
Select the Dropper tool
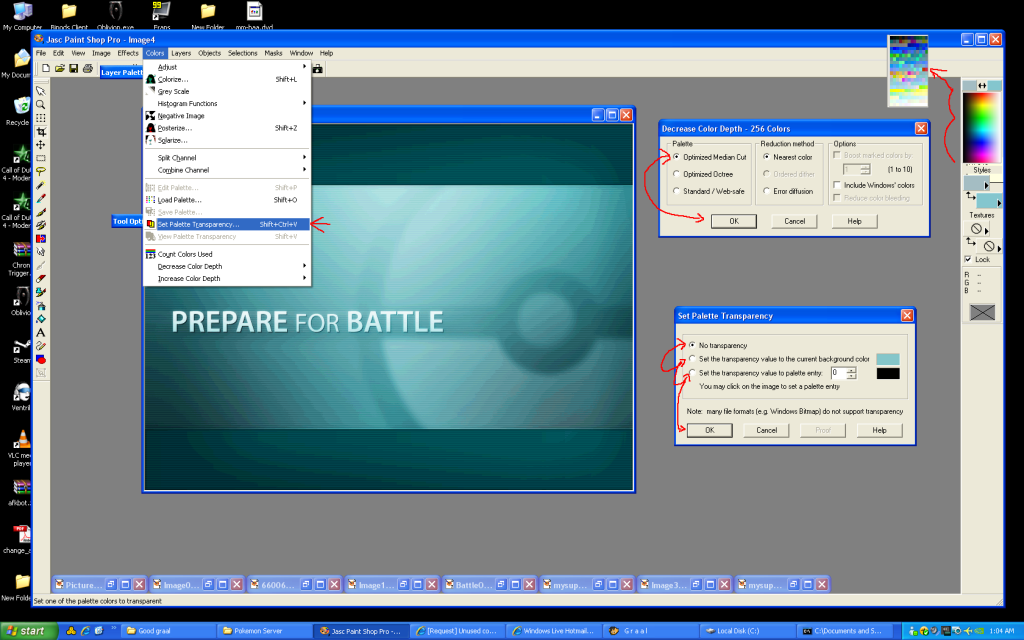point(40,199)
